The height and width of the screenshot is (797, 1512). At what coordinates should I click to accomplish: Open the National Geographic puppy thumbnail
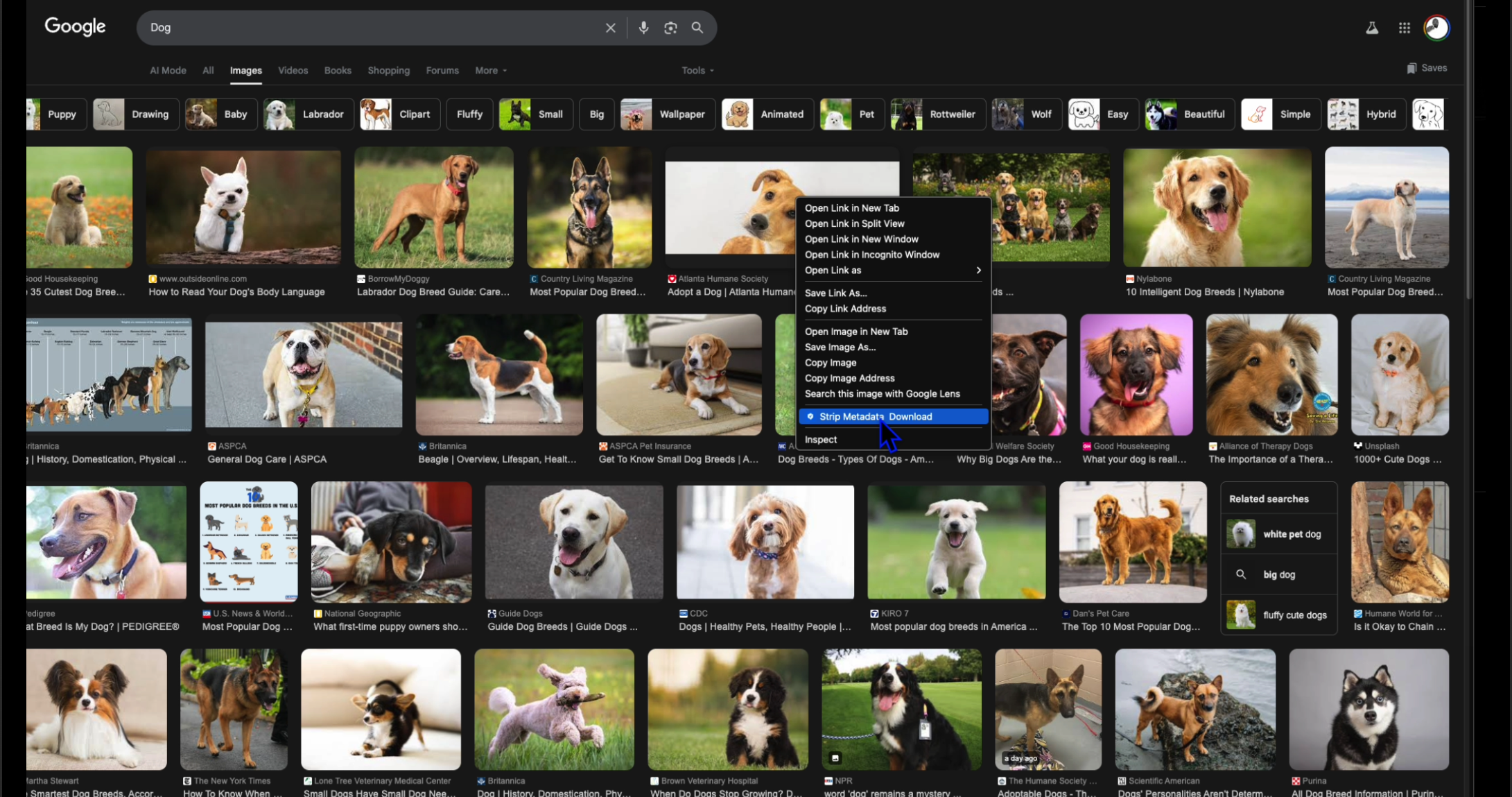pos(392,542)
